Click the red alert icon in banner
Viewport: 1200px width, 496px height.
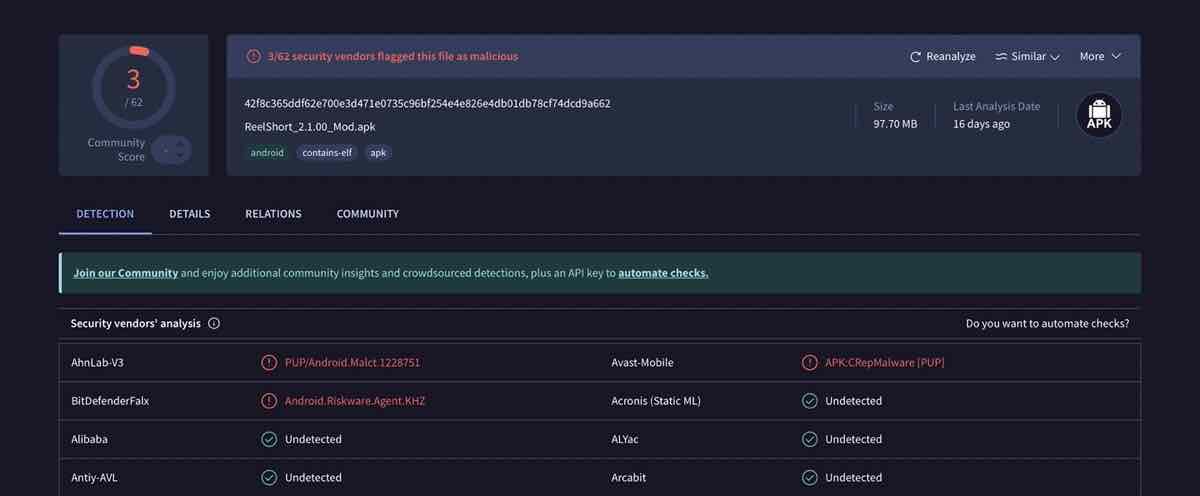[x=254, y=57]
